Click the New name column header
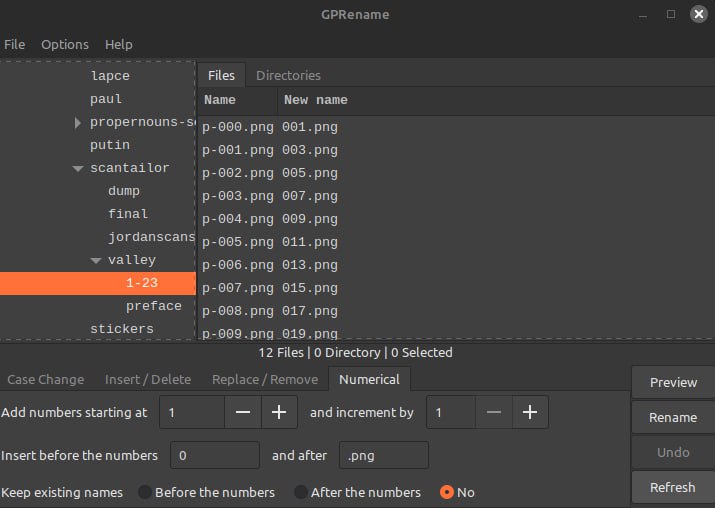This screenshot has width=715, height=508. click(316, 100)
